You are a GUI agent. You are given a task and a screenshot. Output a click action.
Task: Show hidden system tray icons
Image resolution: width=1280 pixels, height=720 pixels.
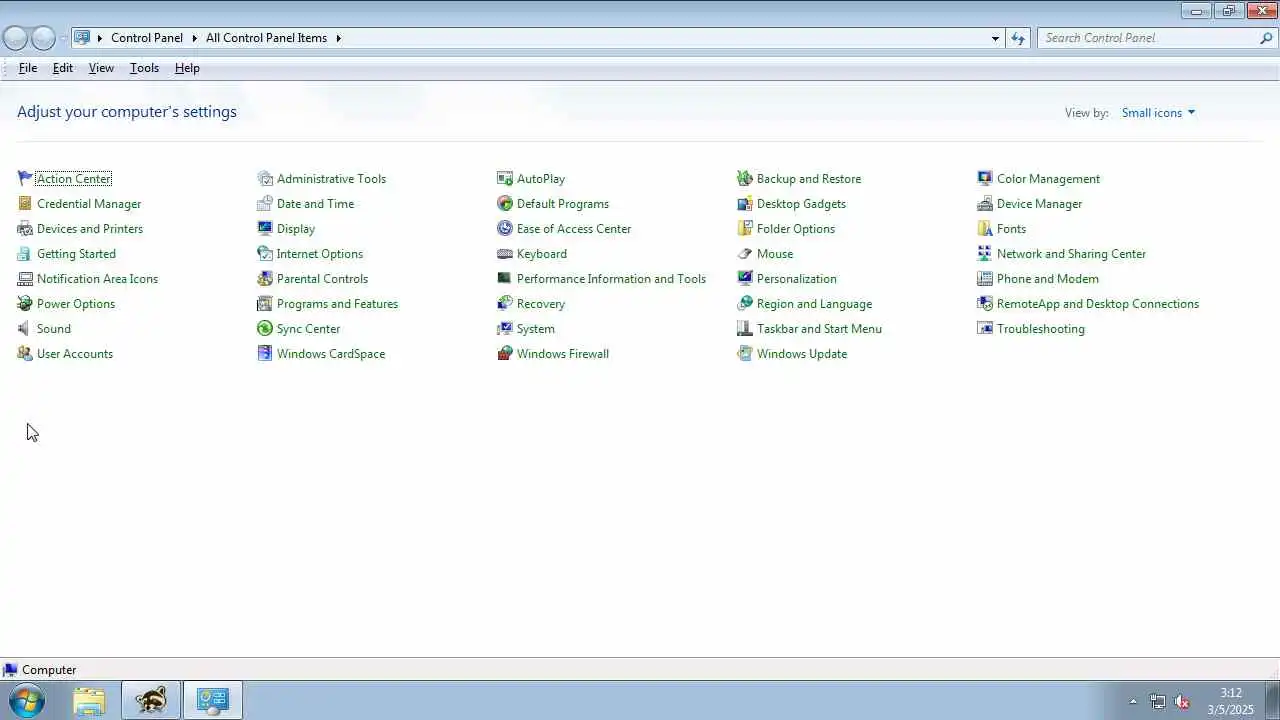point(1133,701)
